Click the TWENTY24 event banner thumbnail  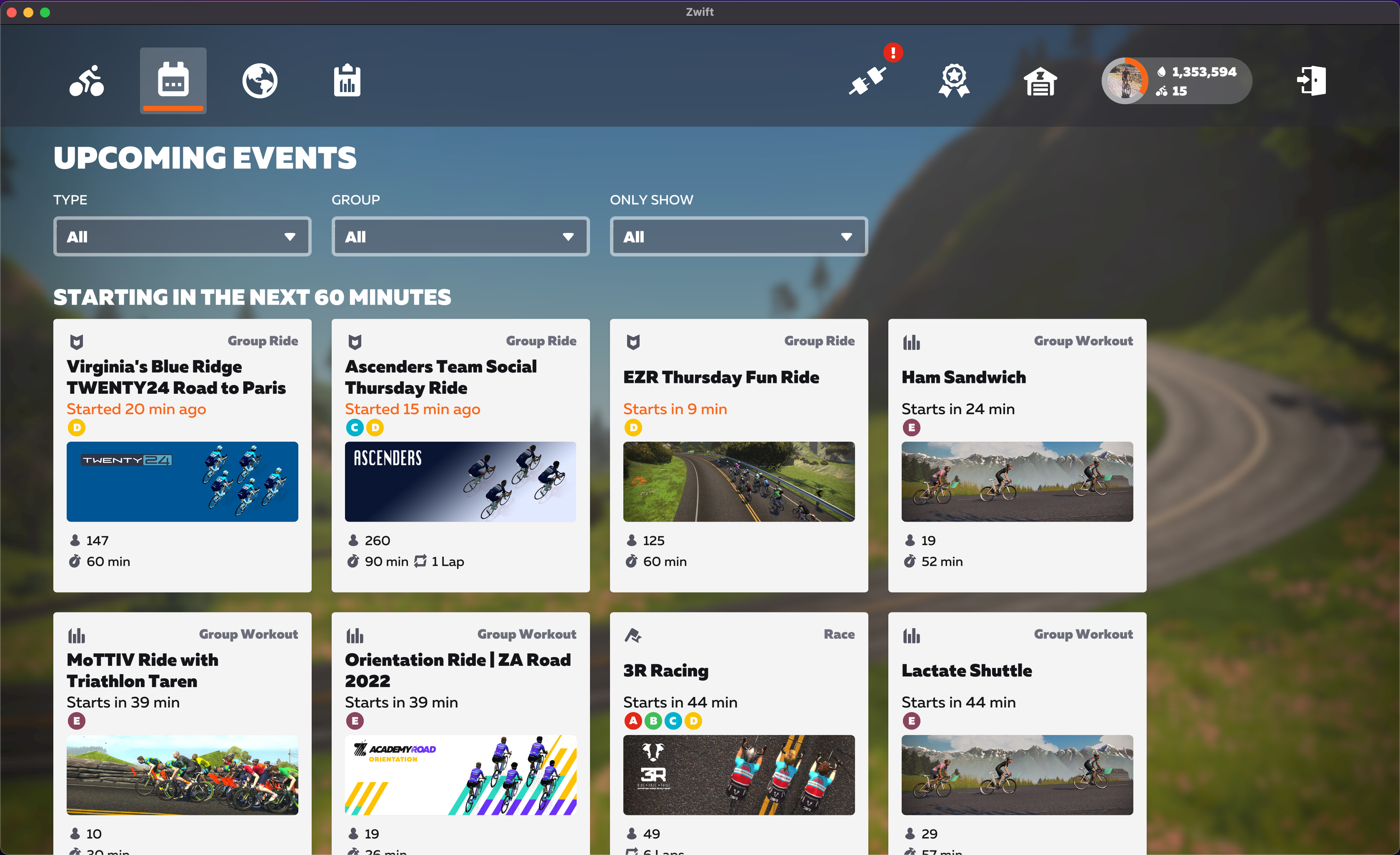point(182,481)
